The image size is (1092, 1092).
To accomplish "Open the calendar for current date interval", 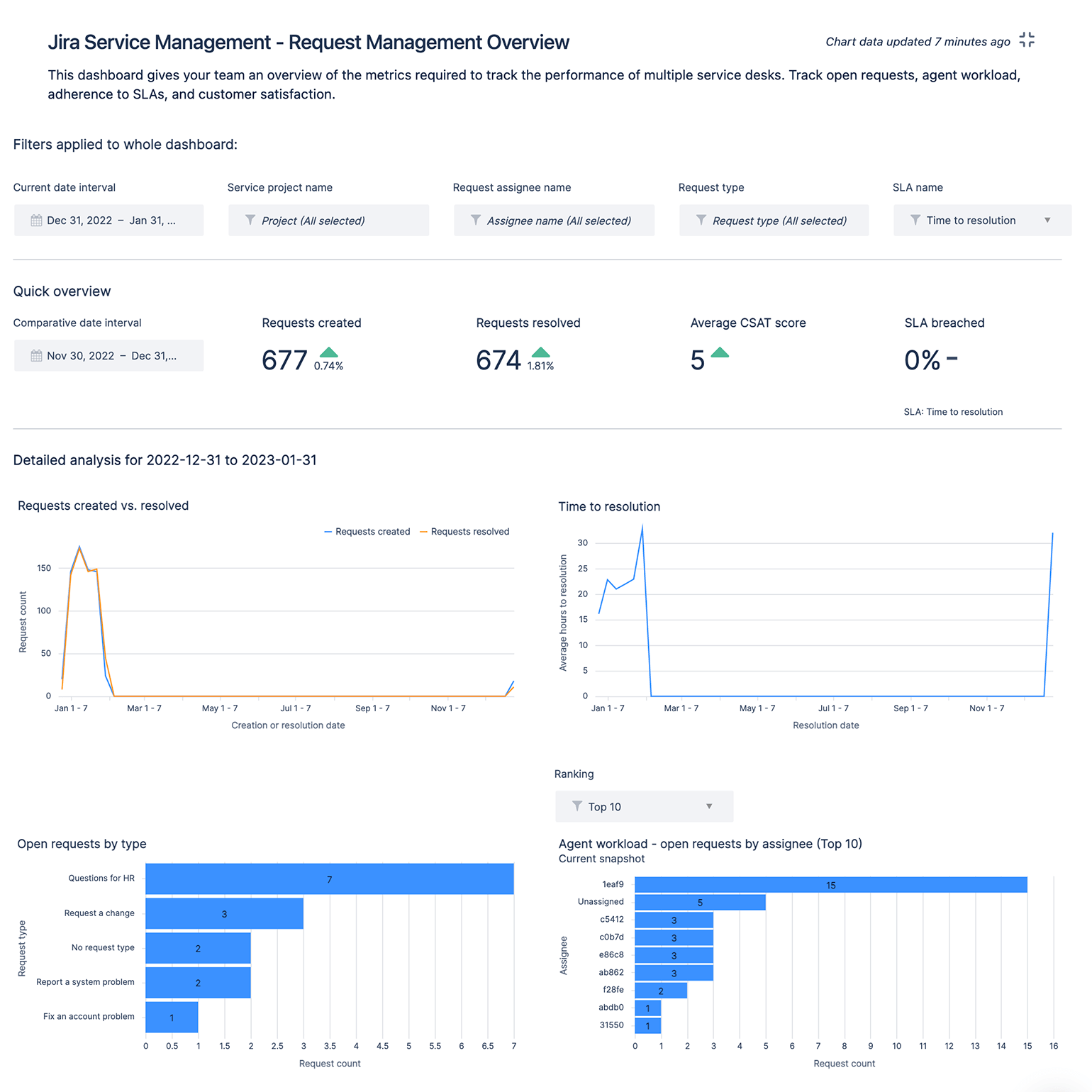I will [x=36, y=220].
